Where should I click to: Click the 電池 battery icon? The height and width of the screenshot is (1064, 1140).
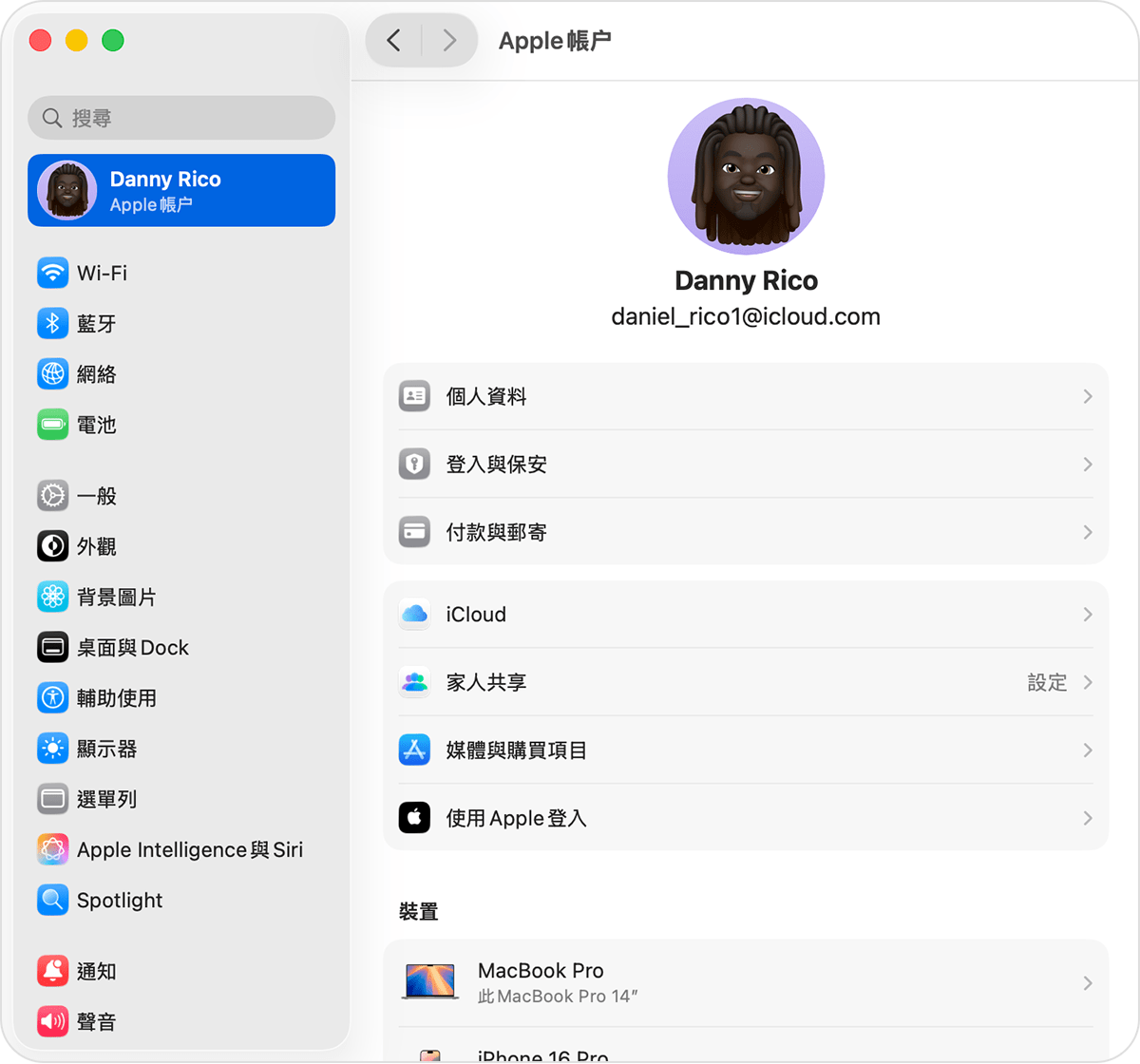point(52,425)
